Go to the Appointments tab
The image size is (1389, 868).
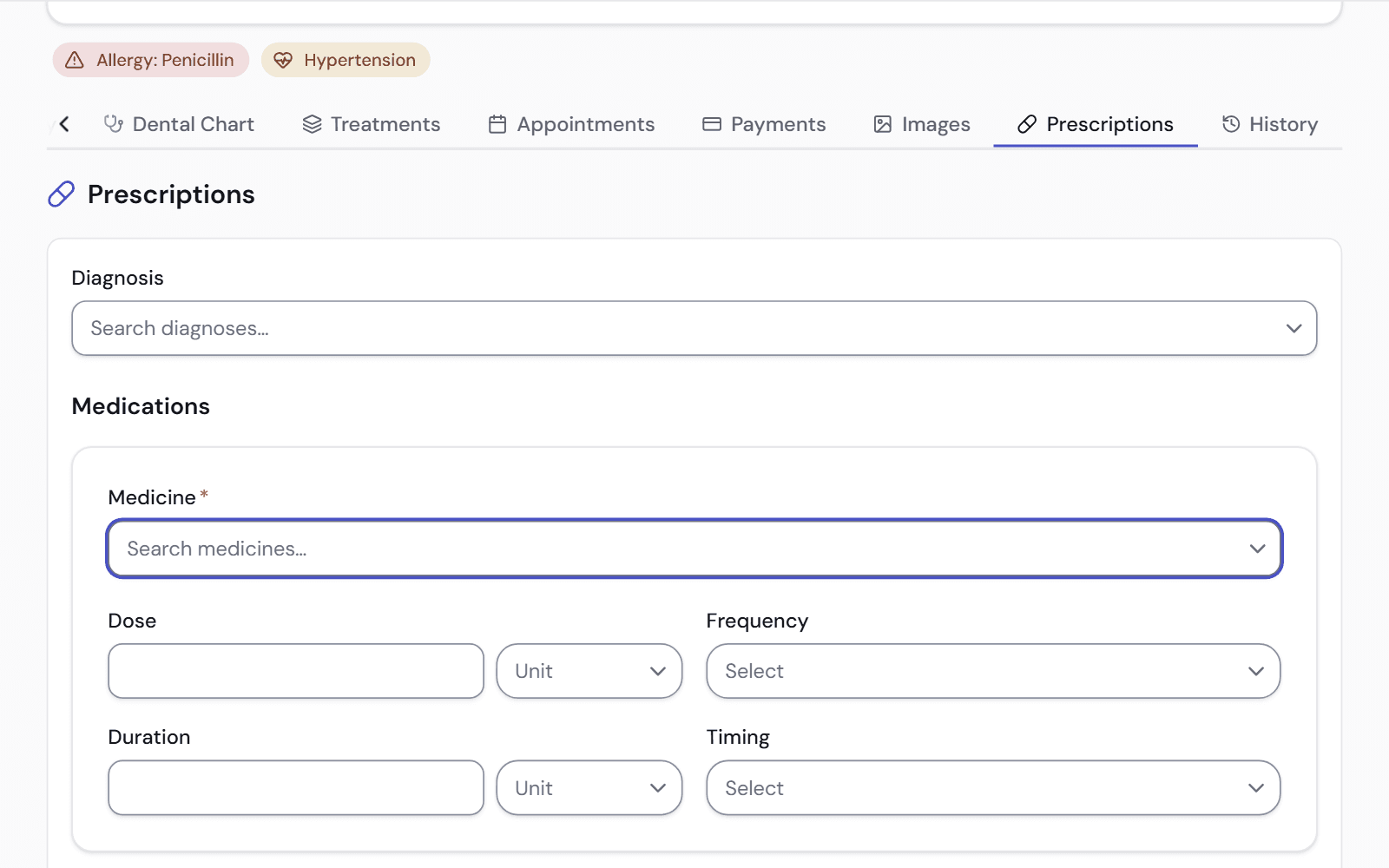[571, 124]
